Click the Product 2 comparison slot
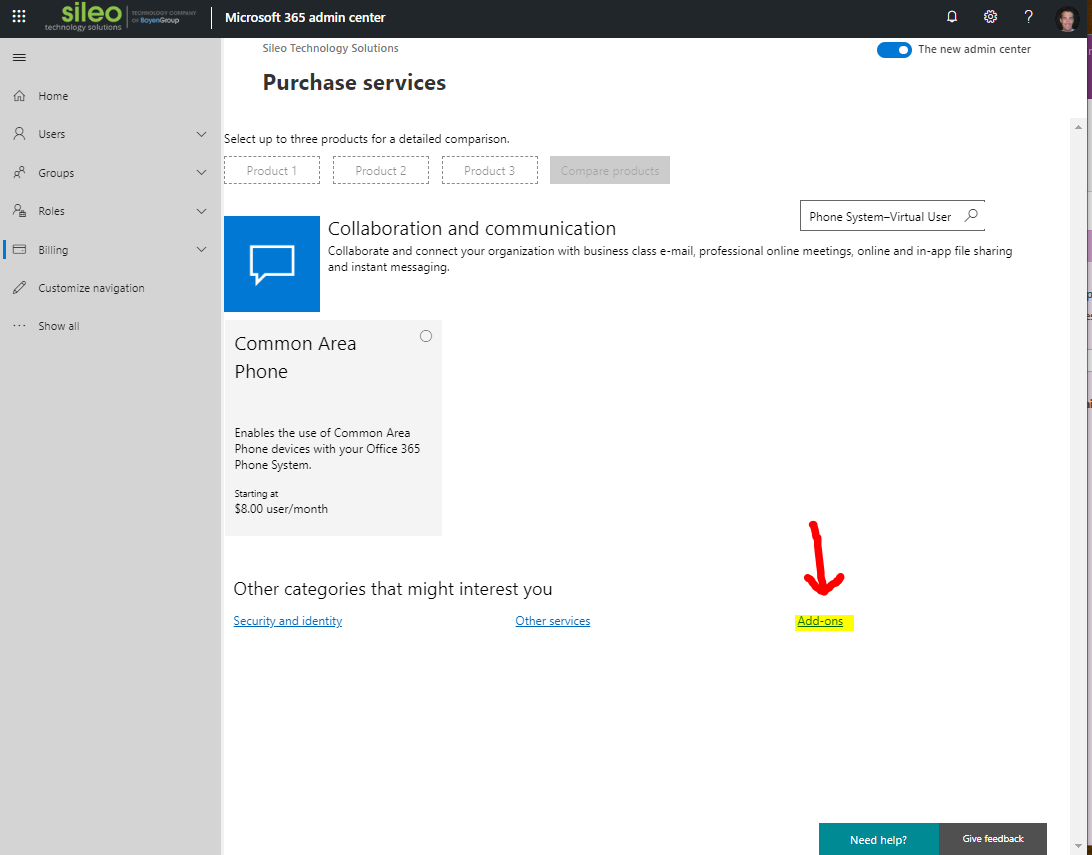The width and height of the screenshot is (1092, 855). (x=381, y=171)
